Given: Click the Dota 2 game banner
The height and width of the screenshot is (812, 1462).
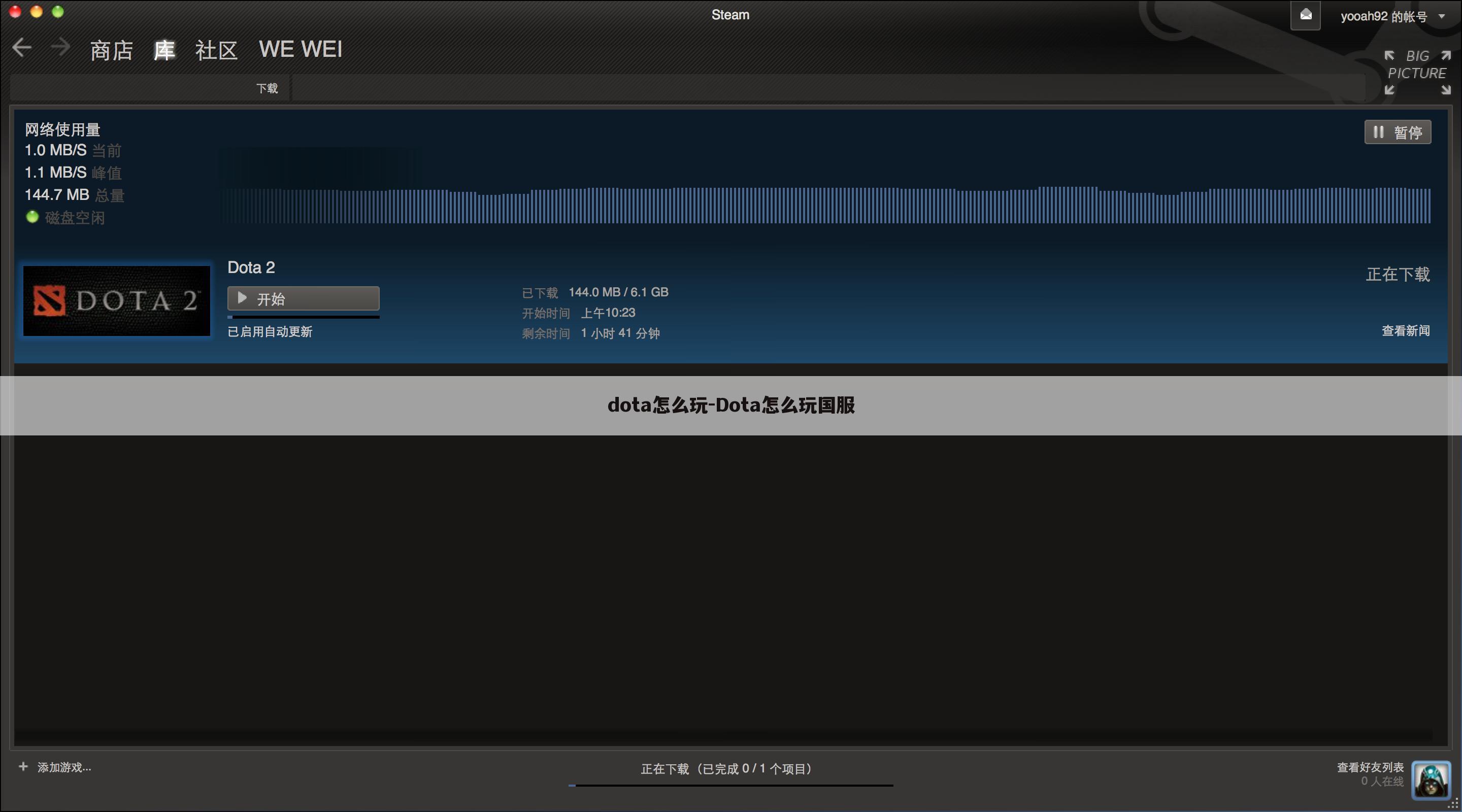Looking at the screenshot, I should pos(116,301).
